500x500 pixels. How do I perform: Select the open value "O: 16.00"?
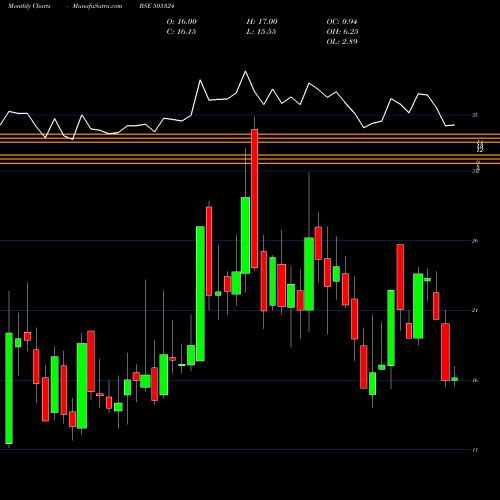182,22
